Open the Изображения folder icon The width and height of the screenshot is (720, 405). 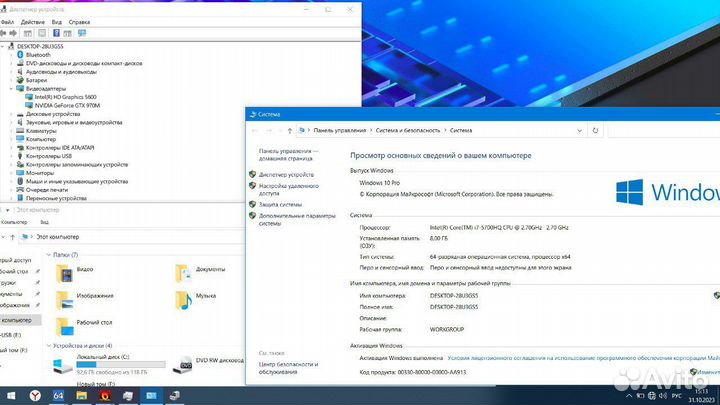tap(64, 300)
